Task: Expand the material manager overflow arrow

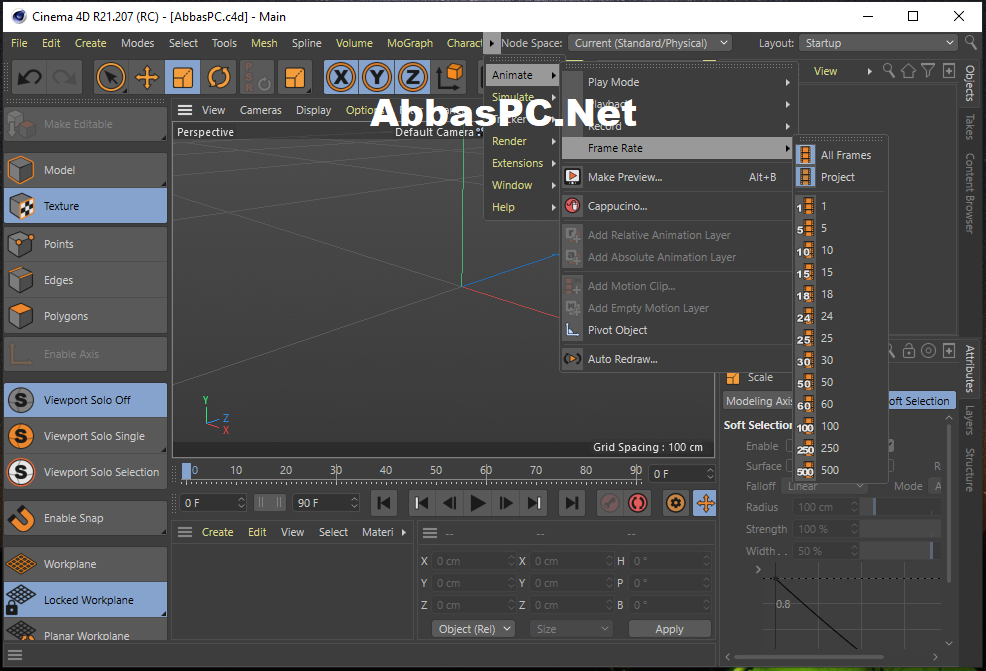Action: pyautogui.click(x=404, y=532)
